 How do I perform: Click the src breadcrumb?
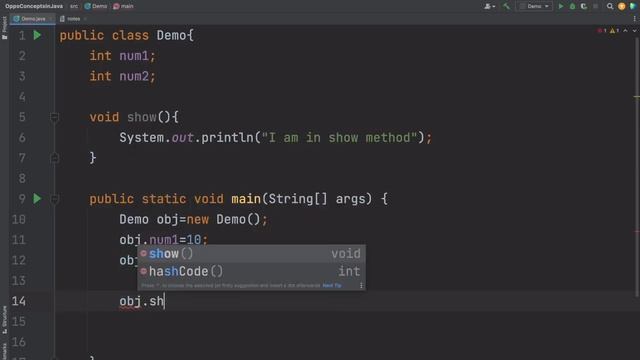[x=73, y=6]
